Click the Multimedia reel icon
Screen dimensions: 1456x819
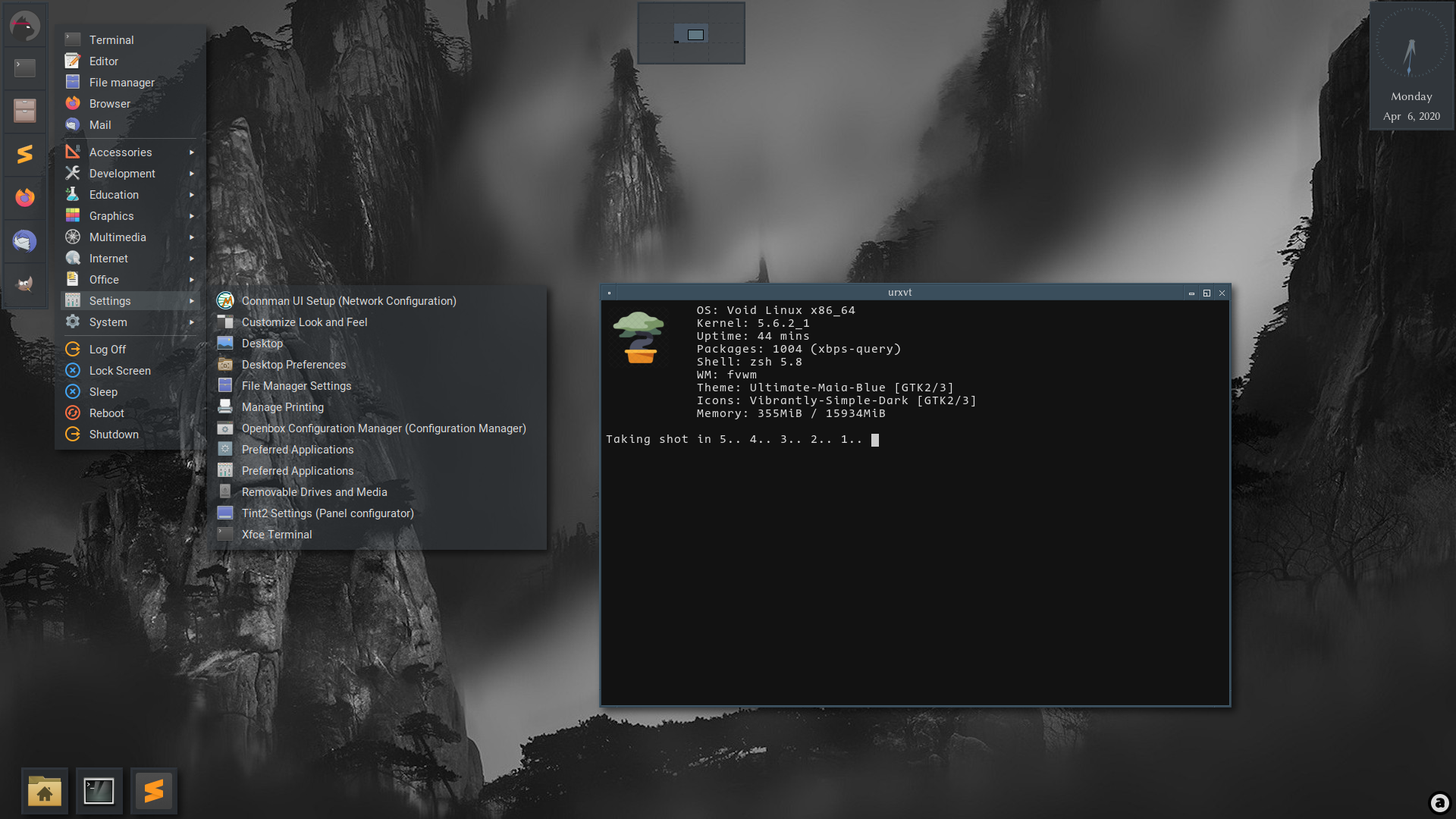coord(73,237)
